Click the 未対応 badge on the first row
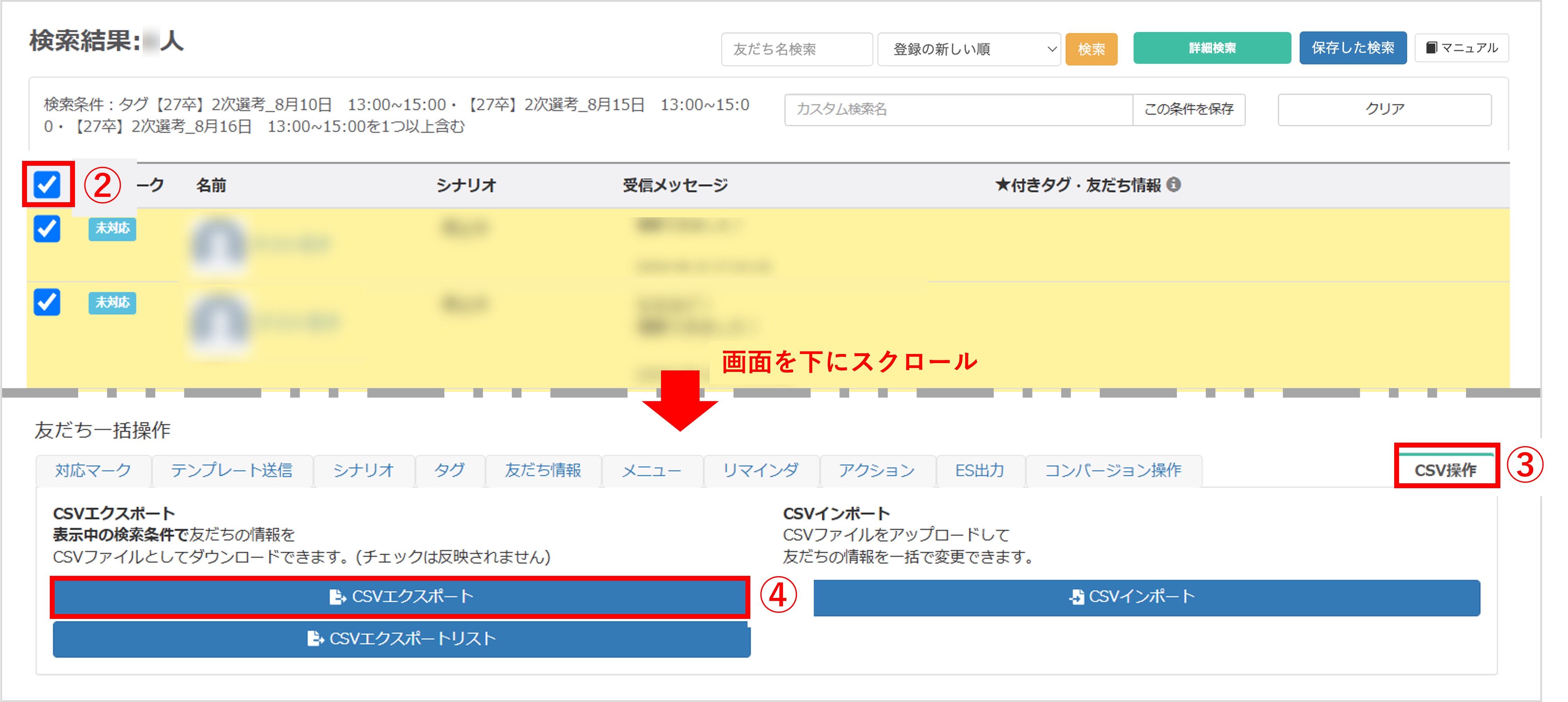1568x702 pixels. click(x=112, y=230)
